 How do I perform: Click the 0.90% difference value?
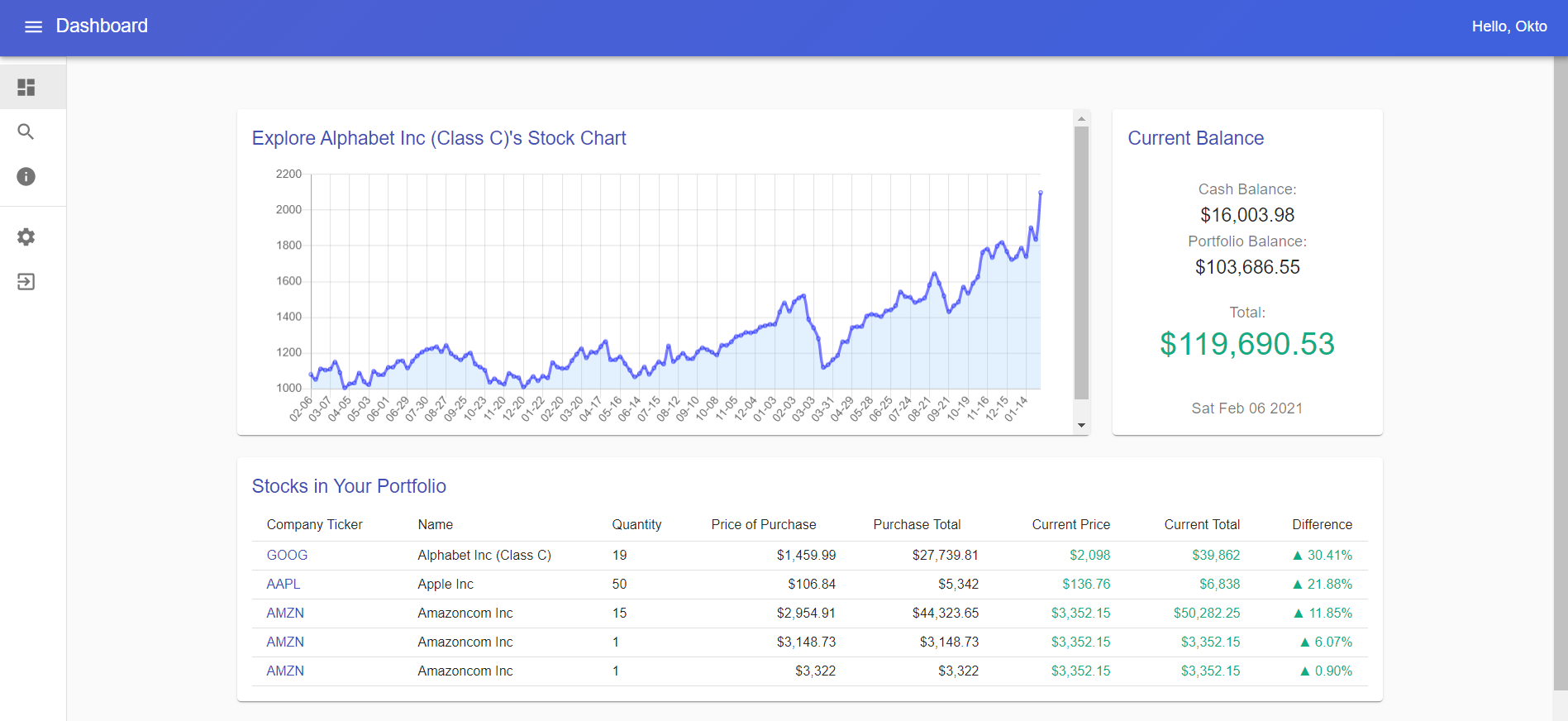point(1326,671)
